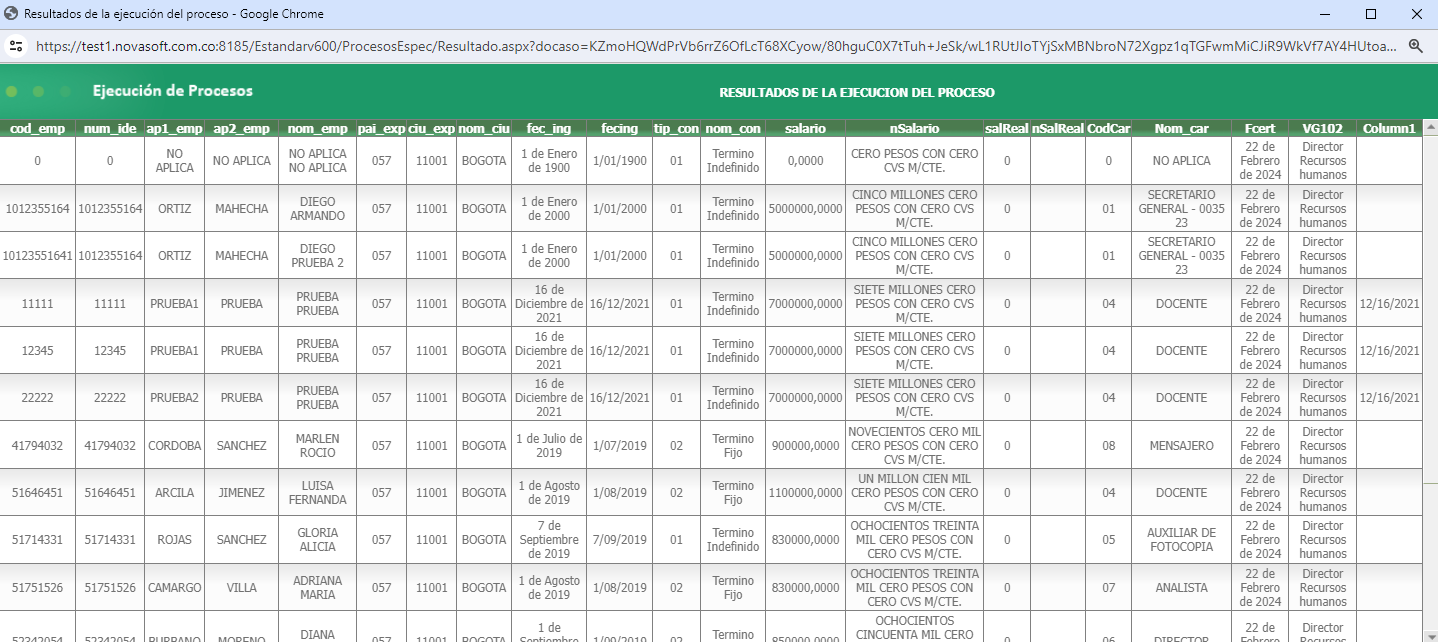Click 'NOVECIENTOS CERO MIL' salary text cell
Screen dimensions: 1438x642
(915, 446)
